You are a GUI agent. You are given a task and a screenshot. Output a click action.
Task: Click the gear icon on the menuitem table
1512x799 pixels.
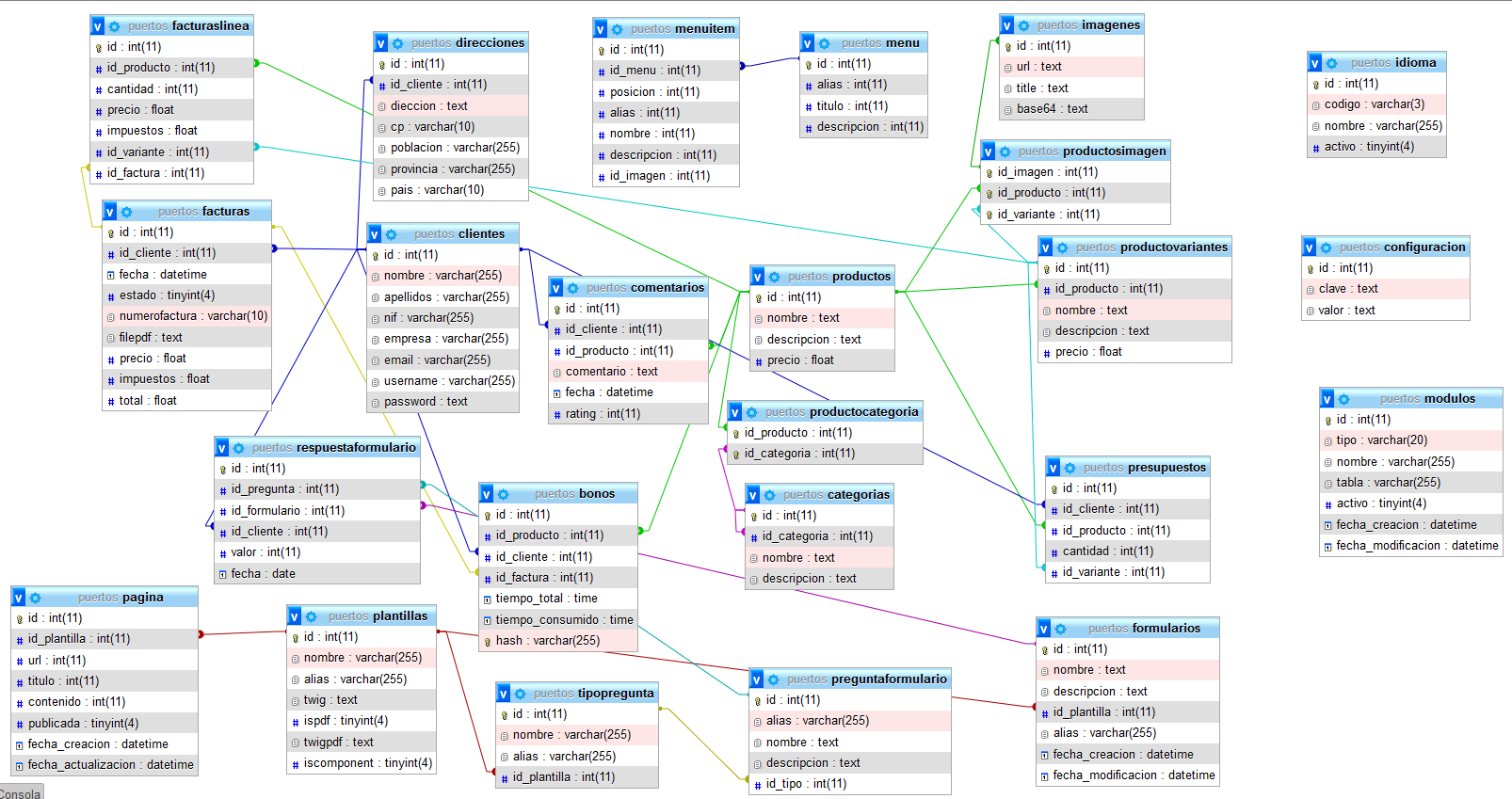click(x=617, y=29)
